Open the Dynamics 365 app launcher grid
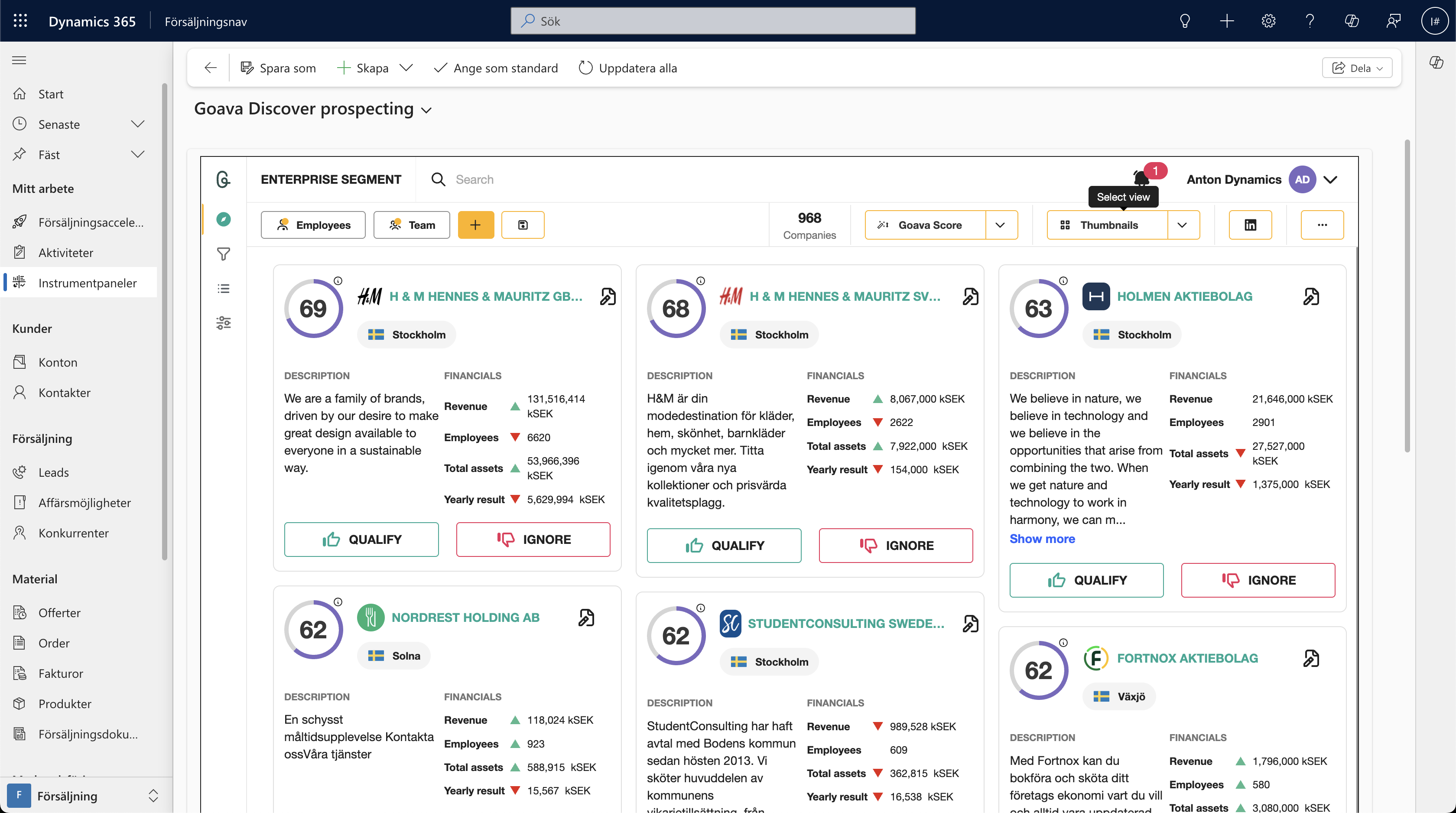This screenshot has width=1456, height=813. tap(20, 21)
